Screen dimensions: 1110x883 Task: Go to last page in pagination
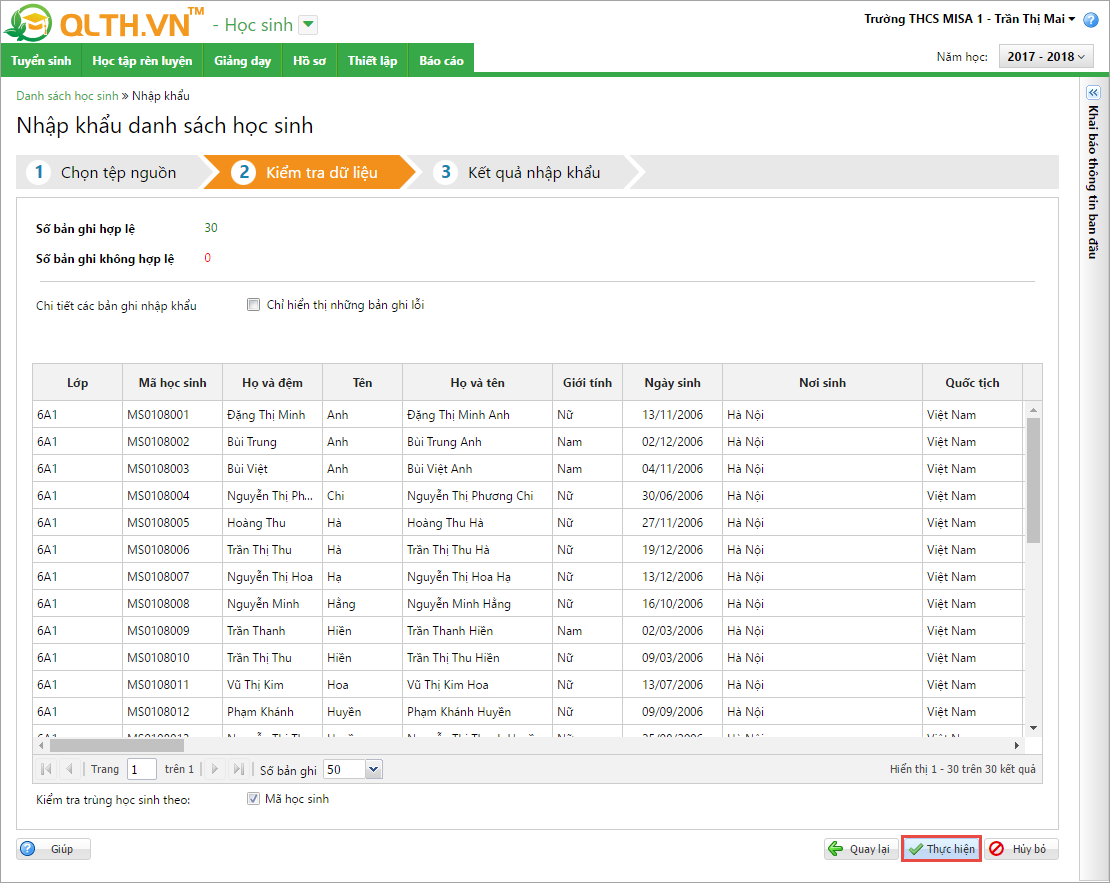point(239,769)
